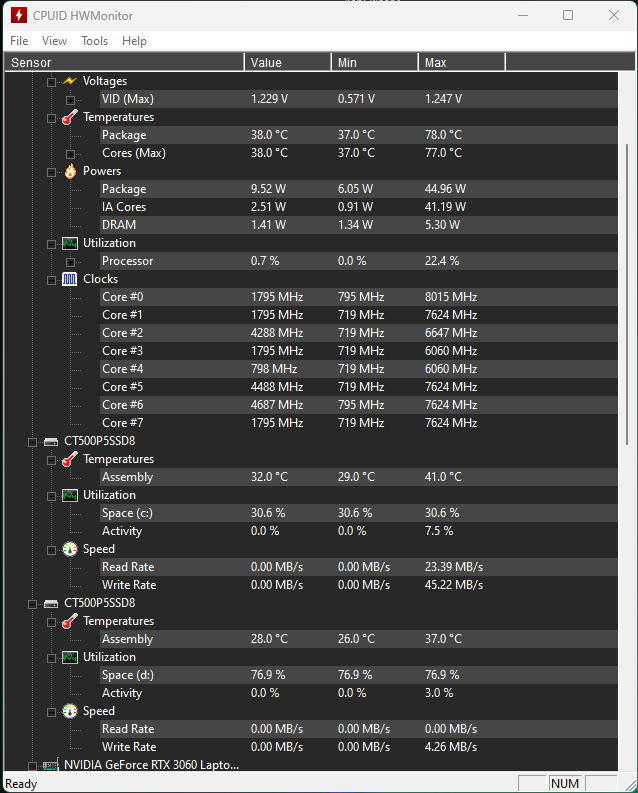Screen dimensions: 638x793
Task: Click the CPU Utilization graph icon
Action: click(70, 243)
